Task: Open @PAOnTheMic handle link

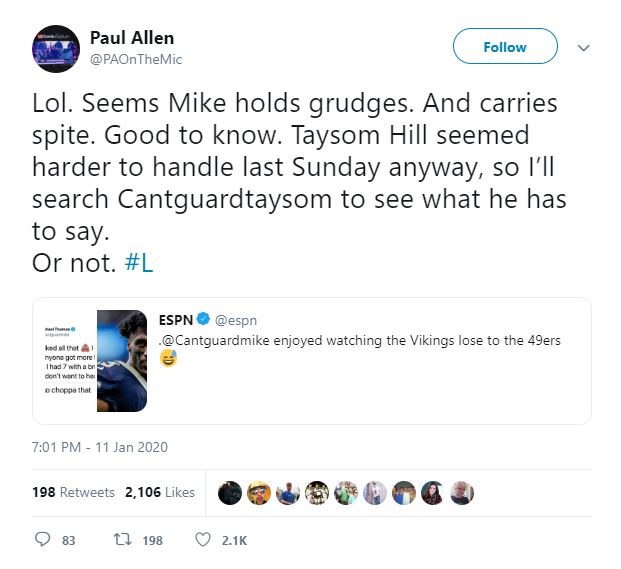Action: [136, 59]
